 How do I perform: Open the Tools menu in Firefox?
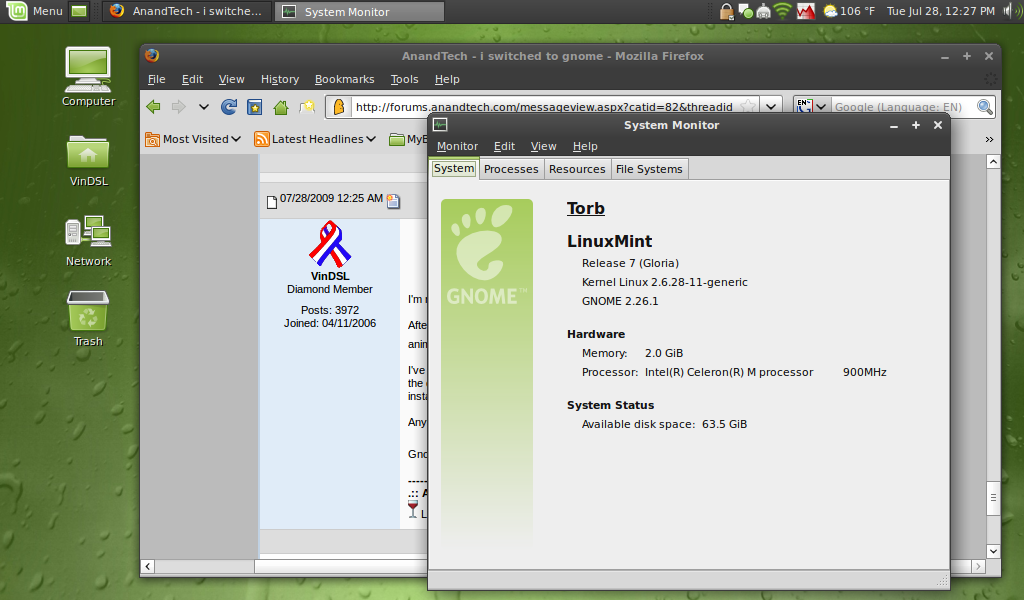[404, 79]
